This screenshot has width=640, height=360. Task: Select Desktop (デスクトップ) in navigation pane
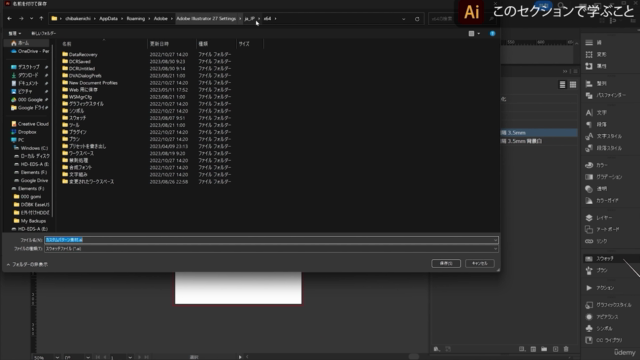[x=29, y=67]
